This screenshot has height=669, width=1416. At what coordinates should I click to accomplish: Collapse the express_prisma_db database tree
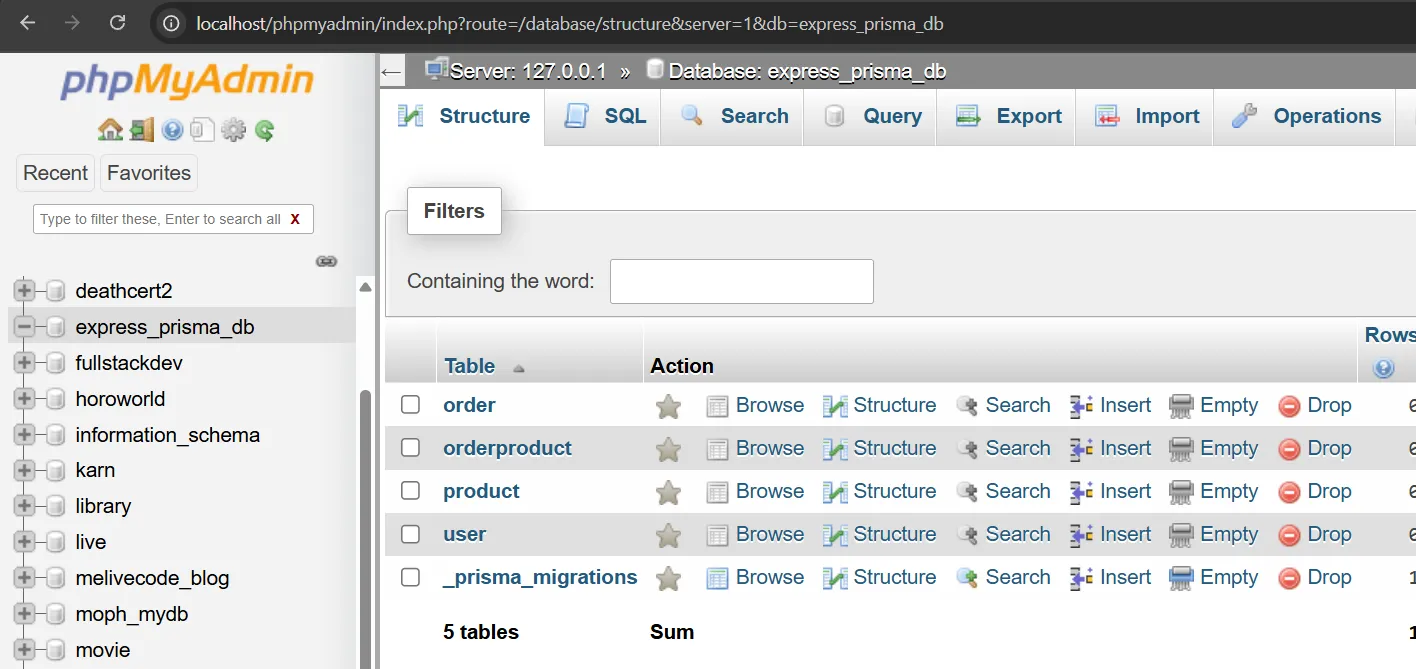(24, 327)
